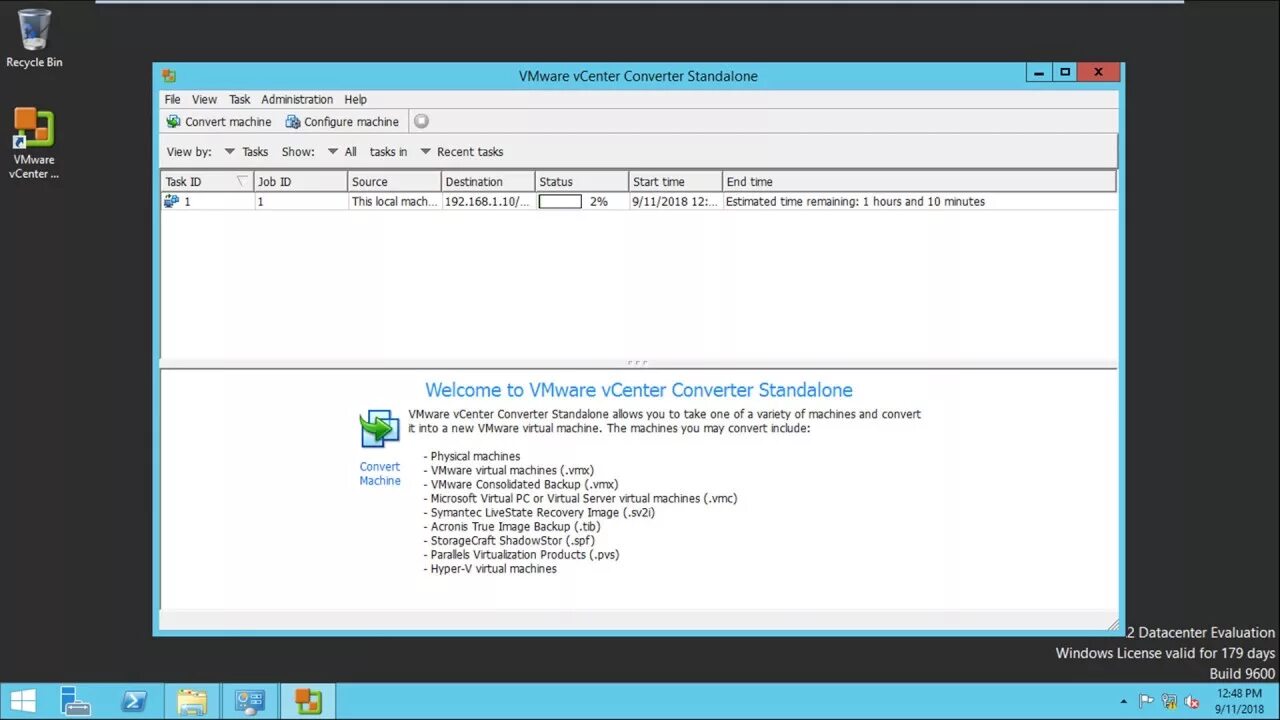Select the task 1 row icon
Image resolution: width=1280 pixels, height=720 pixels.
coord(171,201)
